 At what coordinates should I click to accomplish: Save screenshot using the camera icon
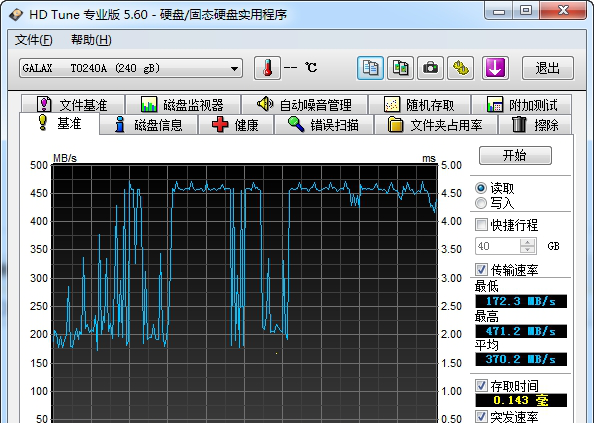tap(430, 68)
